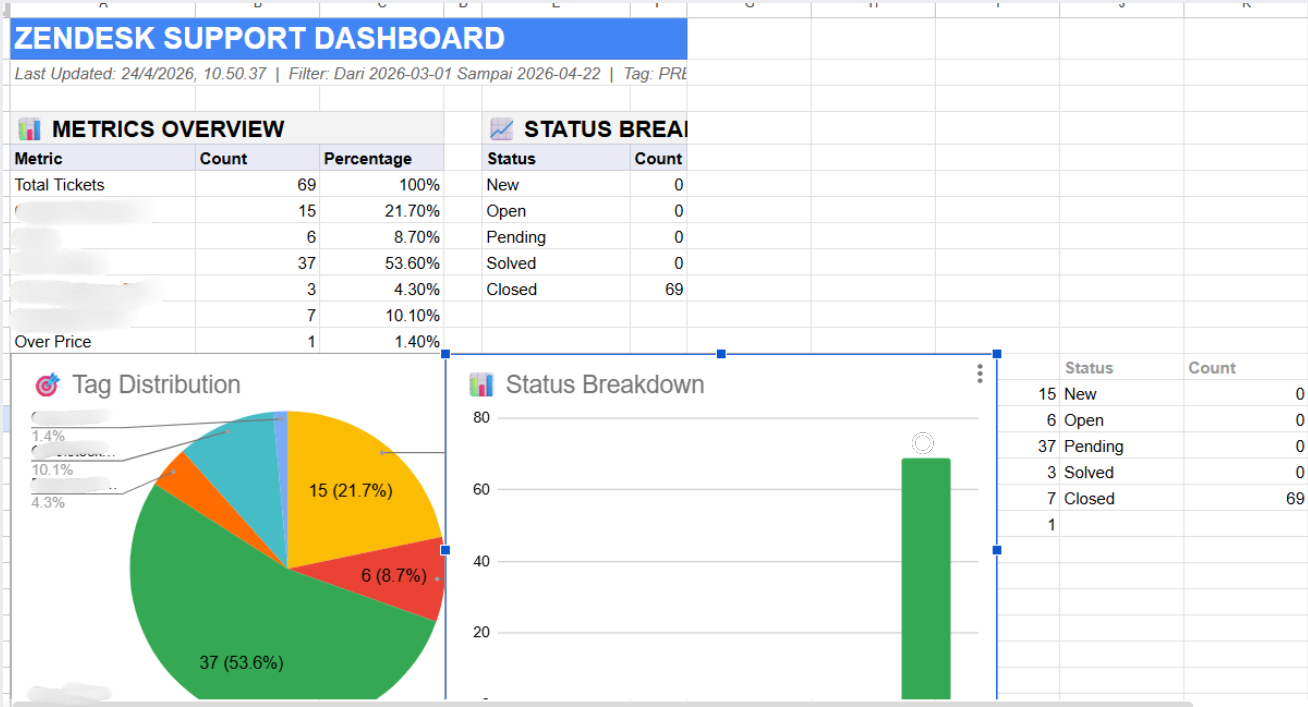Click the bar chart emoji in Status Breakdown chart title

click(482, 385)
